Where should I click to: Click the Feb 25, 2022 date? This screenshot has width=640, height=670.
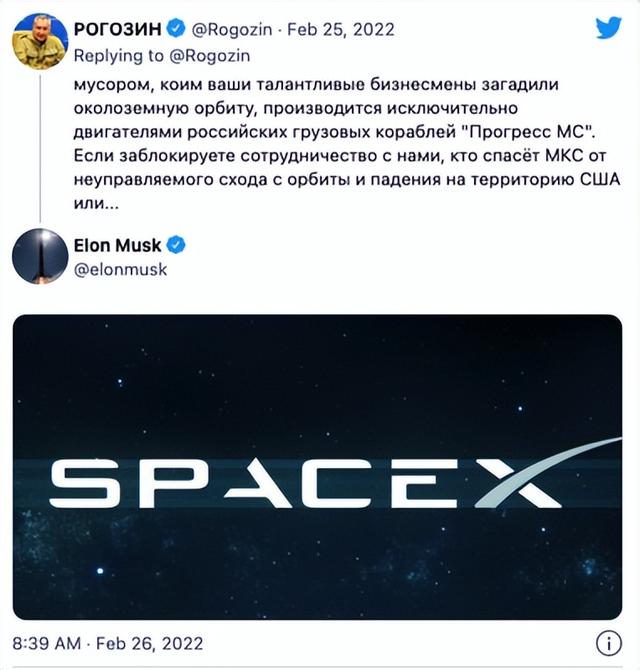pyautogui.click(x=333, y=28)
